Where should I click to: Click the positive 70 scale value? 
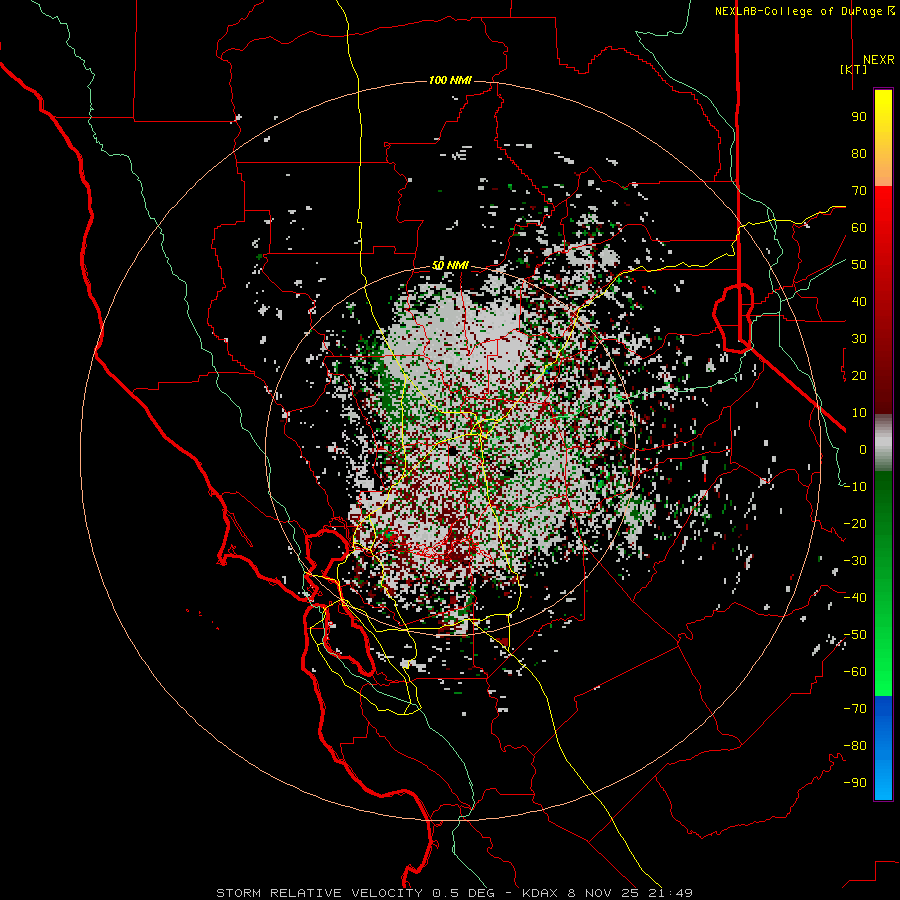[859, 191]
